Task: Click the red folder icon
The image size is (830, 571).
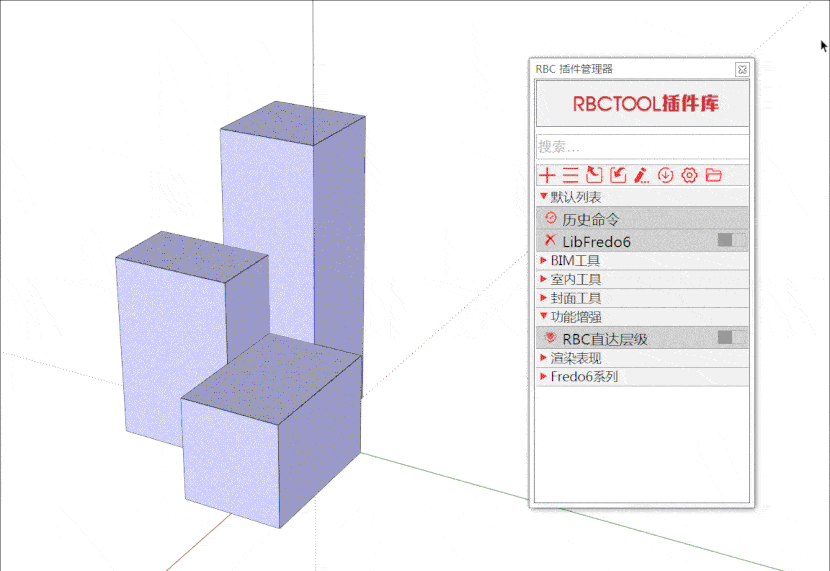Action: (x=713, y=175)
